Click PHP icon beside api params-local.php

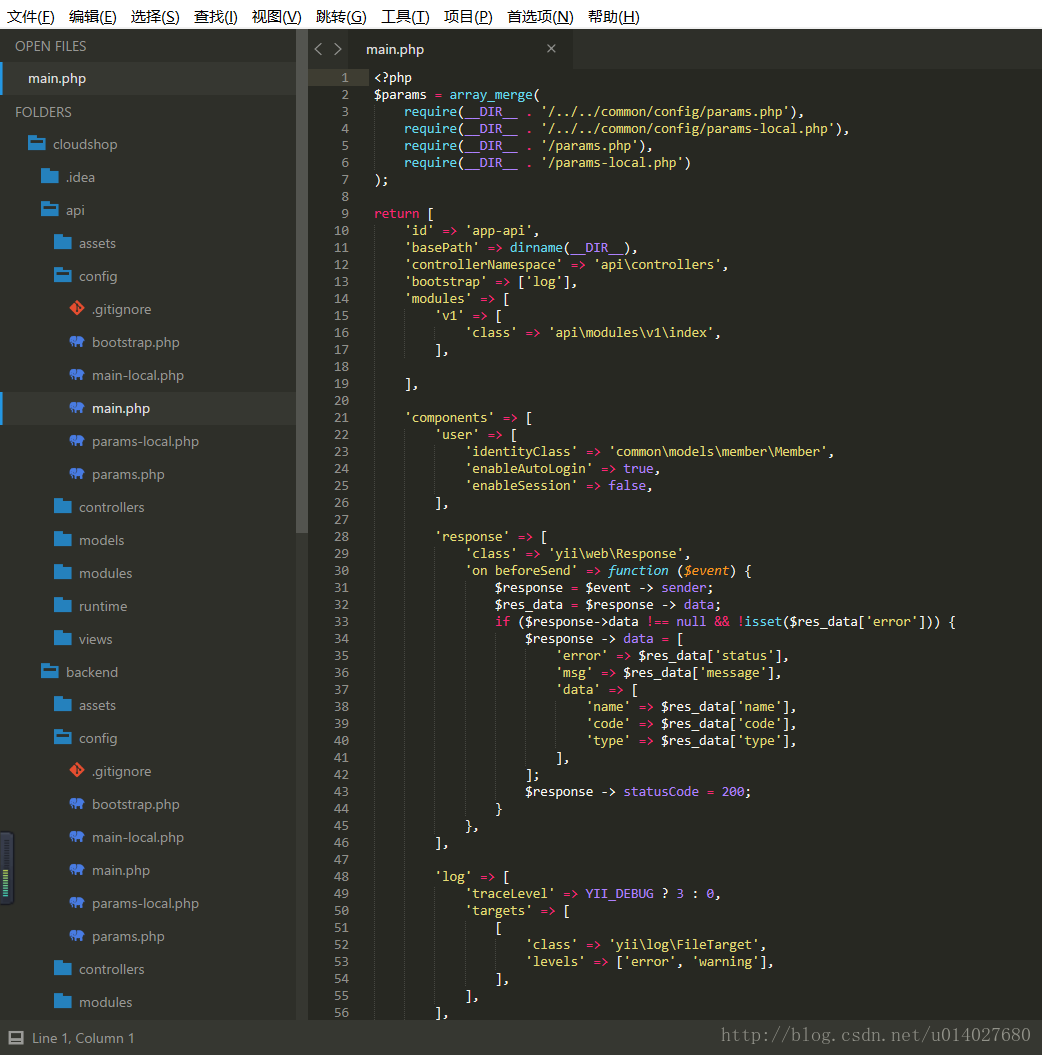pos(77,441)
